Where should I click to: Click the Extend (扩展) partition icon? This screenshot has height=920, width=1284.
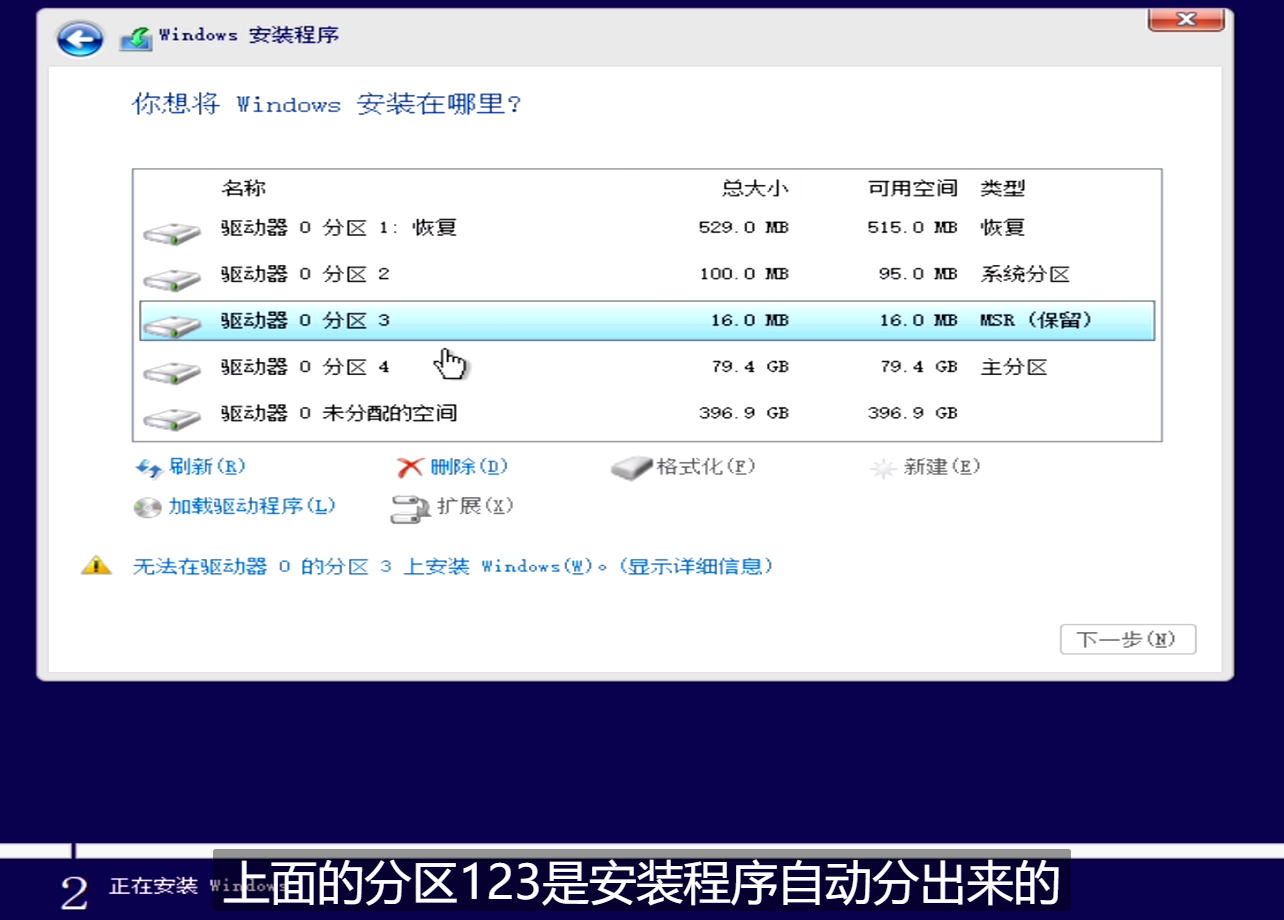pyautogui.click(x=409, y=507)
